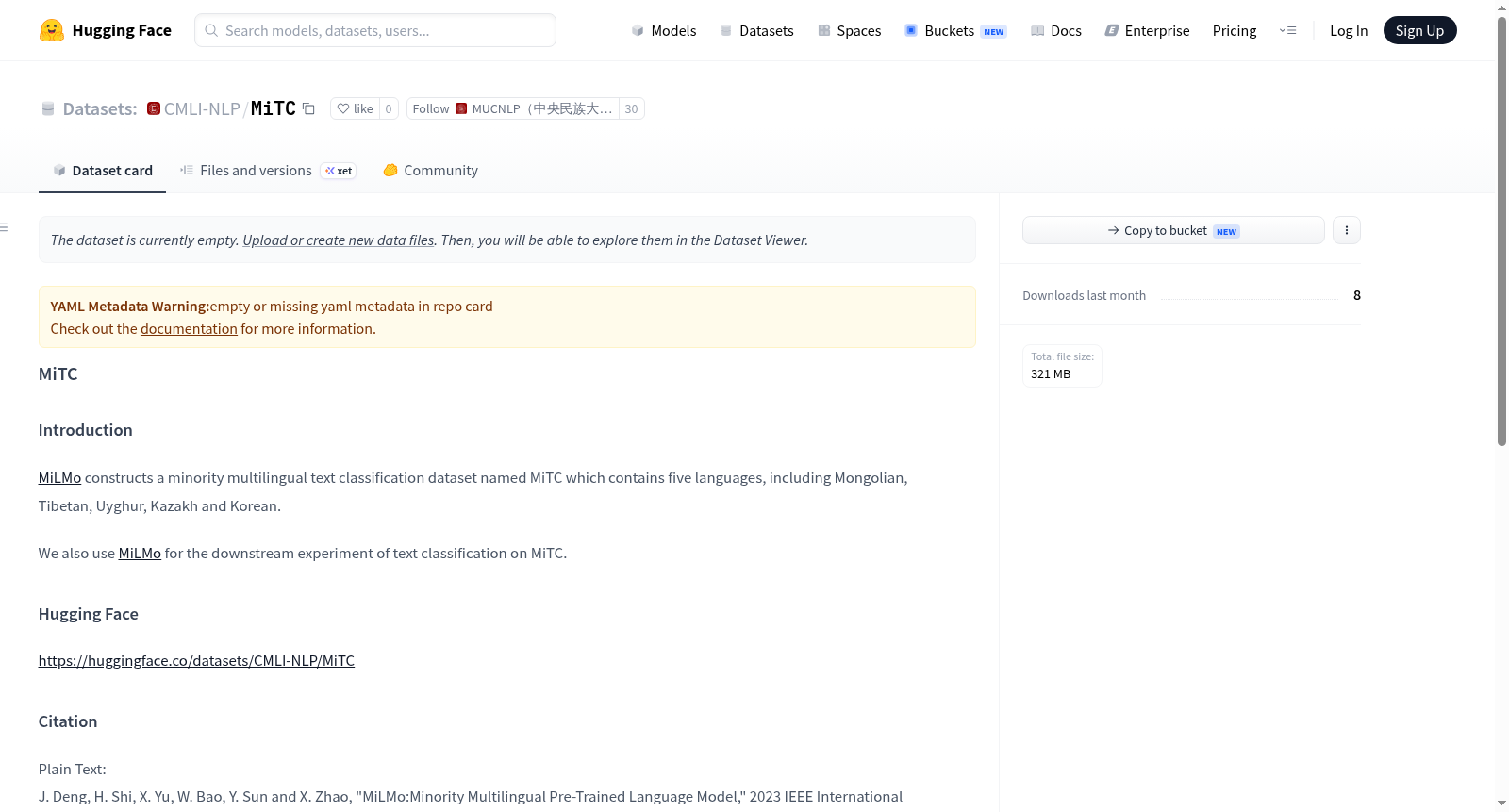Click the MiTC card title heading

58,374
